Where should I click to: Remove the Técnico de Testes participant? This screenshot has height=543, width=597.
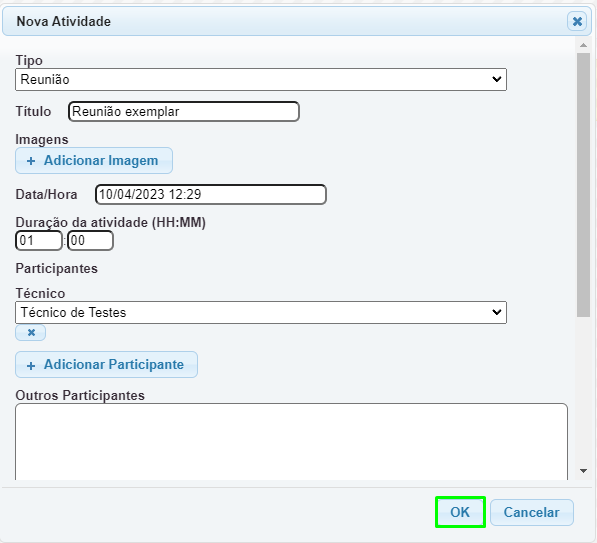[30, 333]
